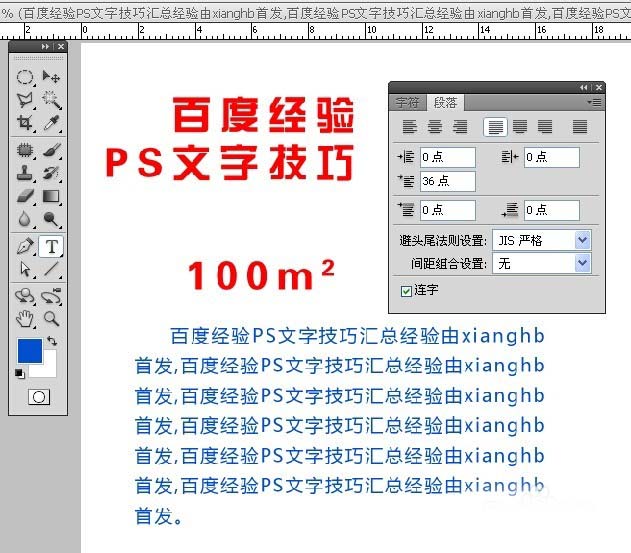The width and height of the screenshot is (631, 553).
Task: Toggle the 连字 checkbox
Action: 406,291
